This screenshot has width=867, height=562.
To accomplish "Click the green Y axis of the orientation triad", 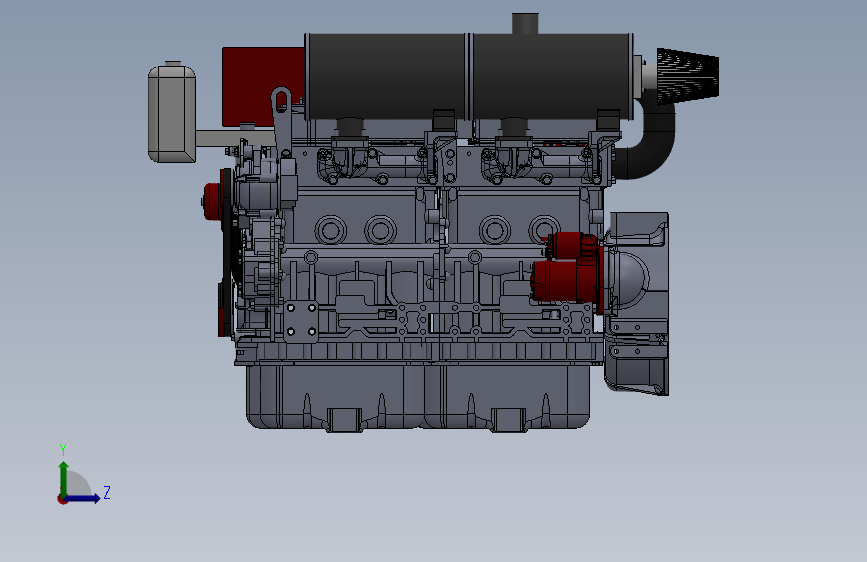I will [63, 479].
